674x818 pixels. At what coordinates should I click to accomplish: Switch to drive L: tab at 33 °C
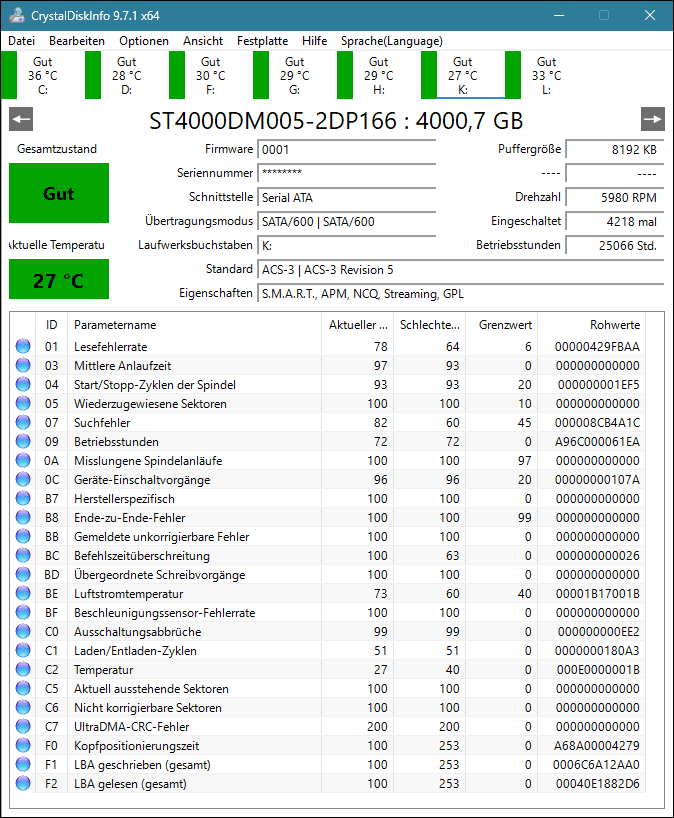coord(546,75)
